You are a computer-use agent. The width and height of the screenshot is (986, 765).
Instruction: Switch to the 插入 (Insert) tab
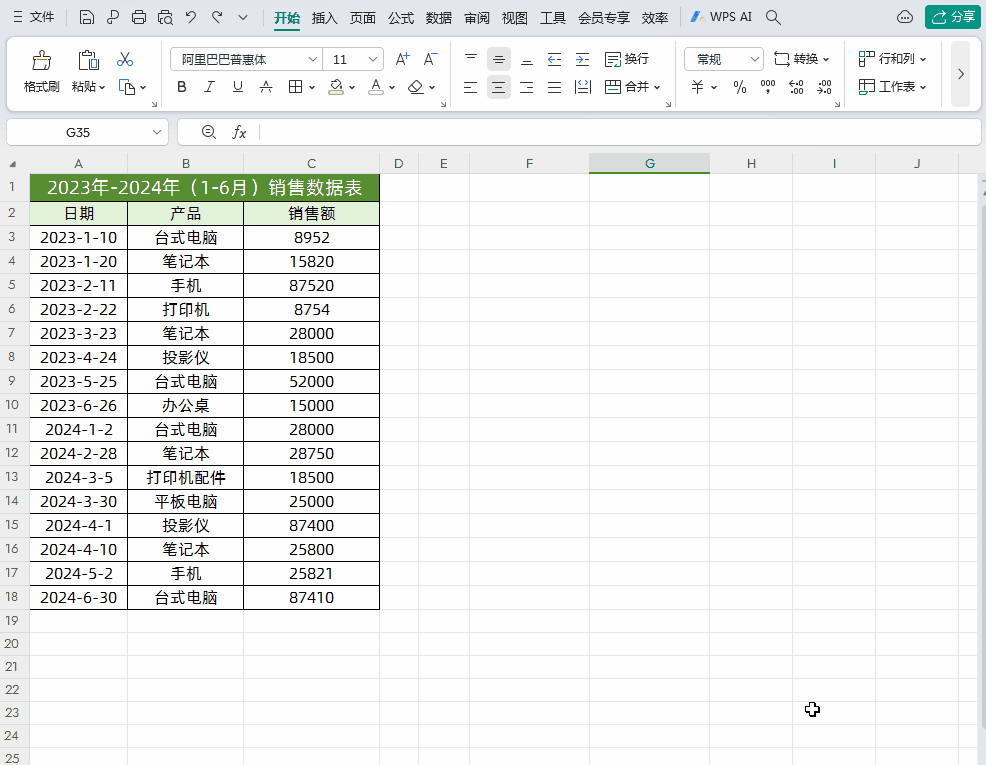click(x=325, y=17)
